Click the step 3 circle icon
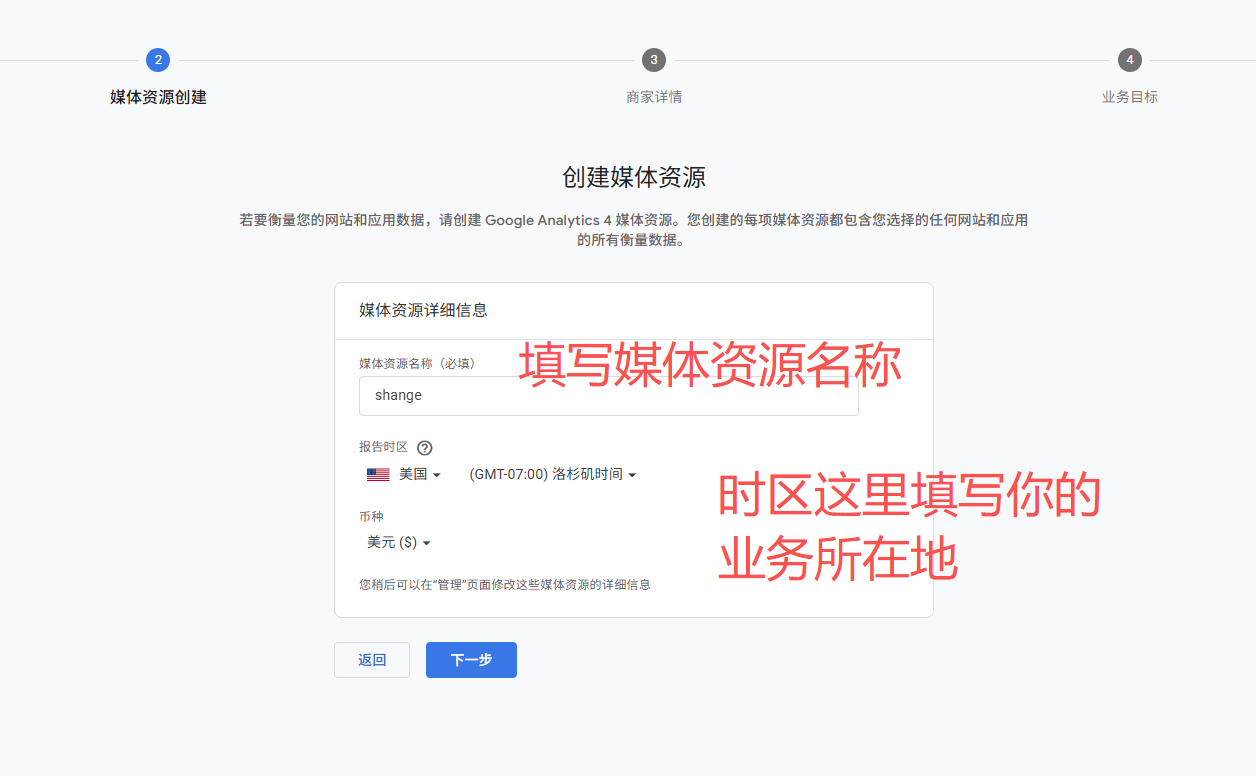The height and width of the screenshot is (776, 1256). pyautogui.click(x=654, y=60)
